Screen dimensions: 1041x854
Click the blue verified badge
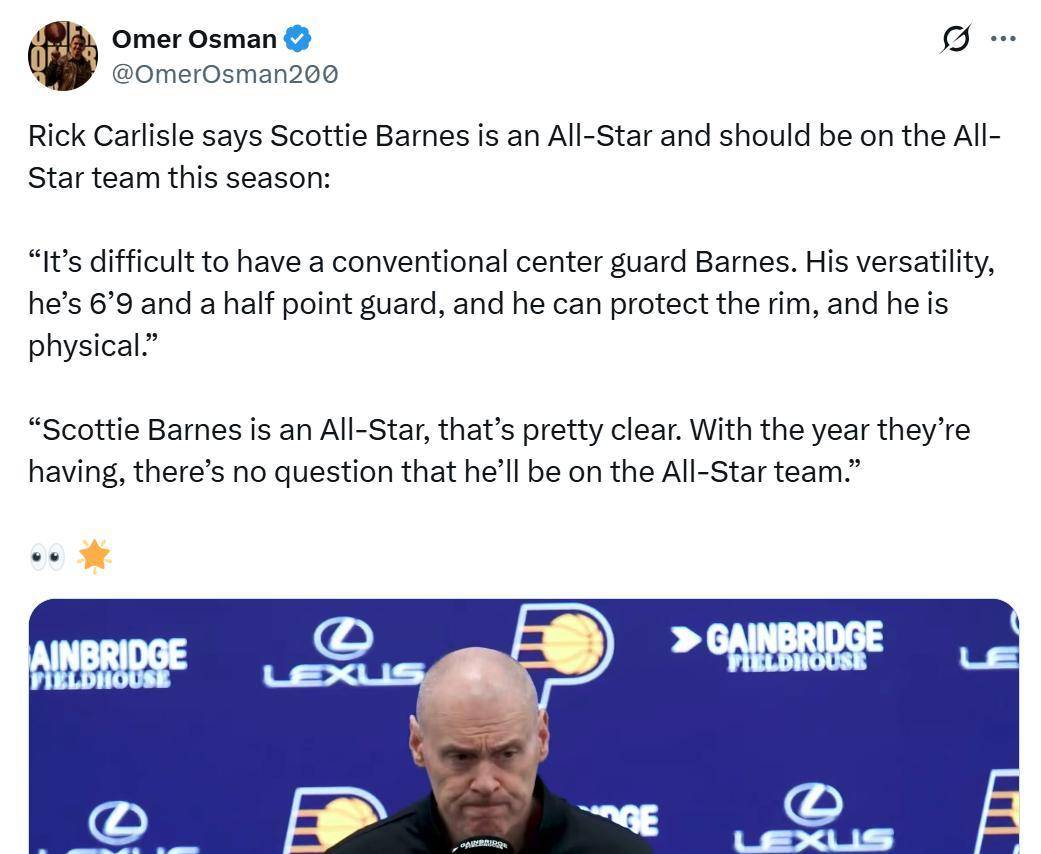(297, 39)
